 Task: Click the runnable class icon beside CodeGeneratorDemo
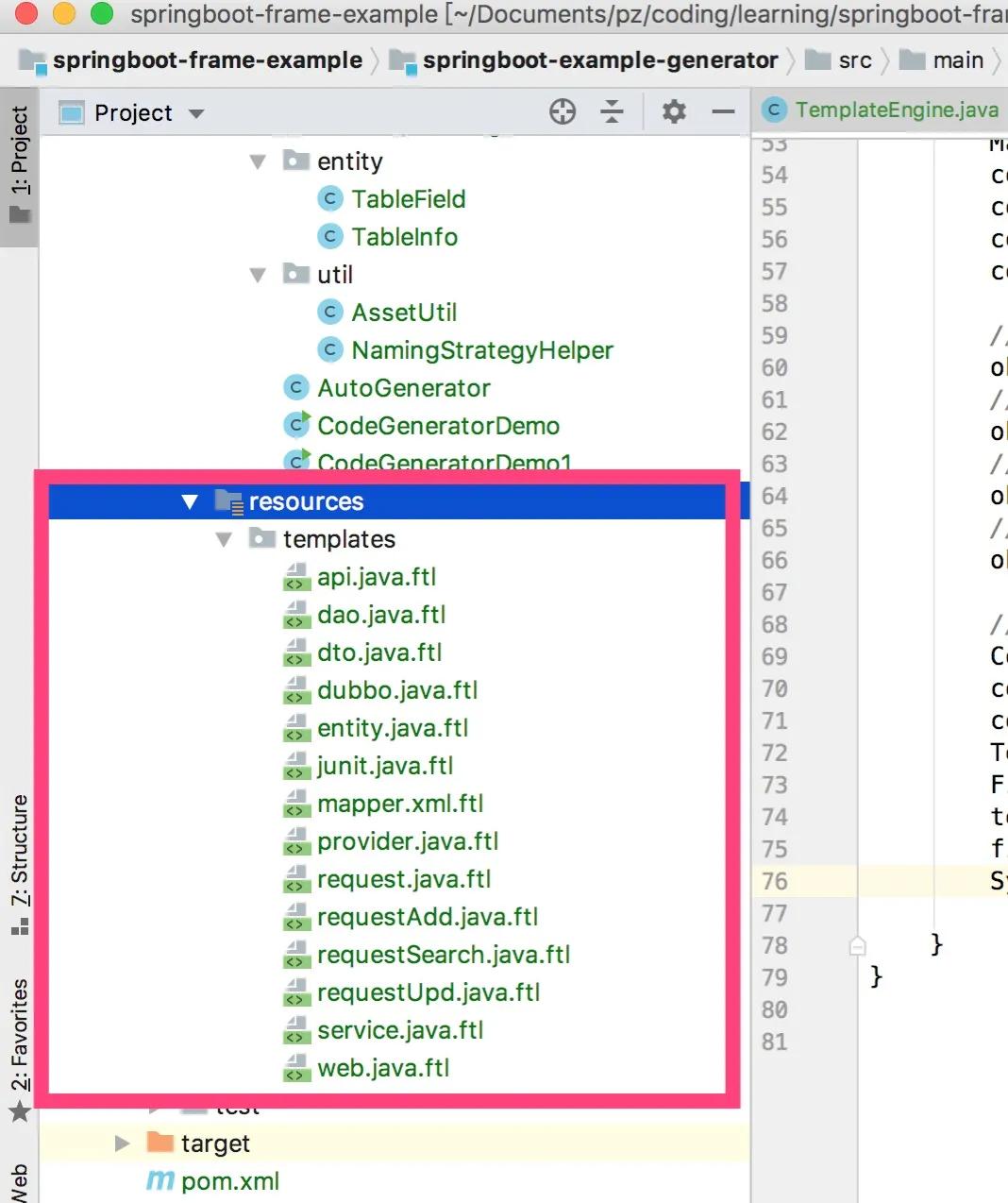tap(297, 425)
